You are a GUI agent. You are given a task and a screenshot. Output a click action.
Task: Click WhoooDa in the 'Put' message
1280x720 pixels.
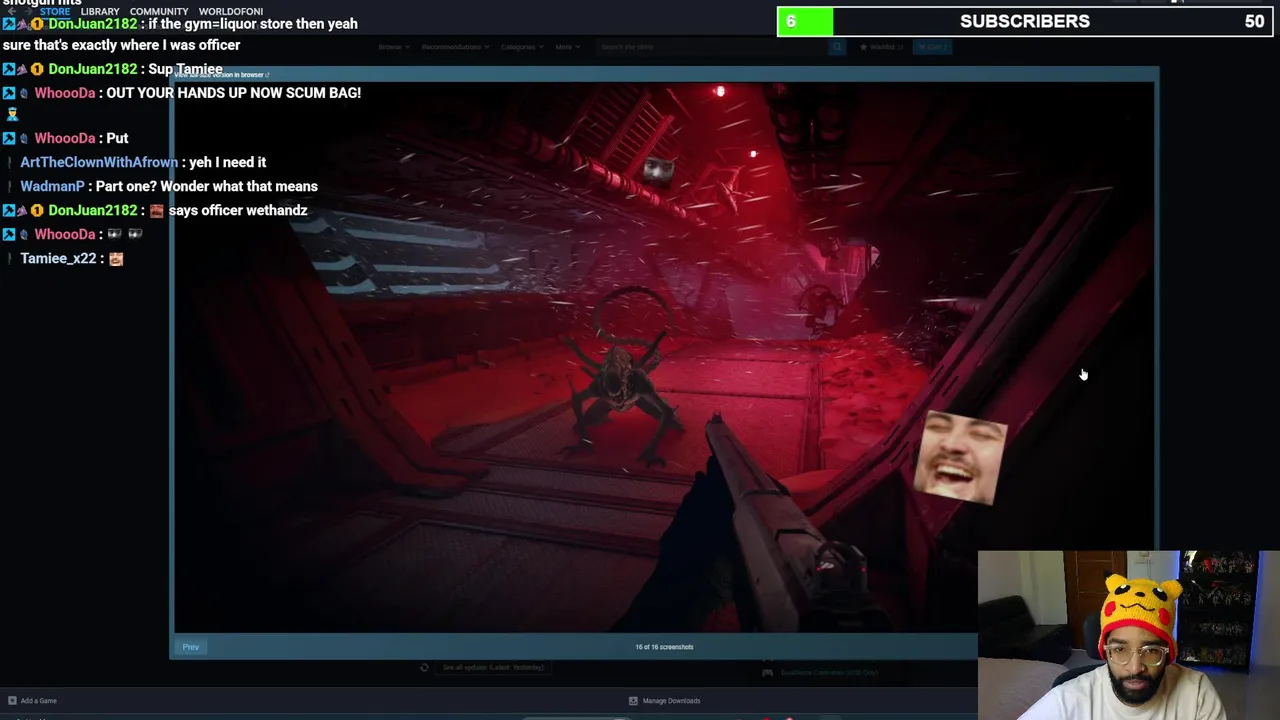click(64, 138)
